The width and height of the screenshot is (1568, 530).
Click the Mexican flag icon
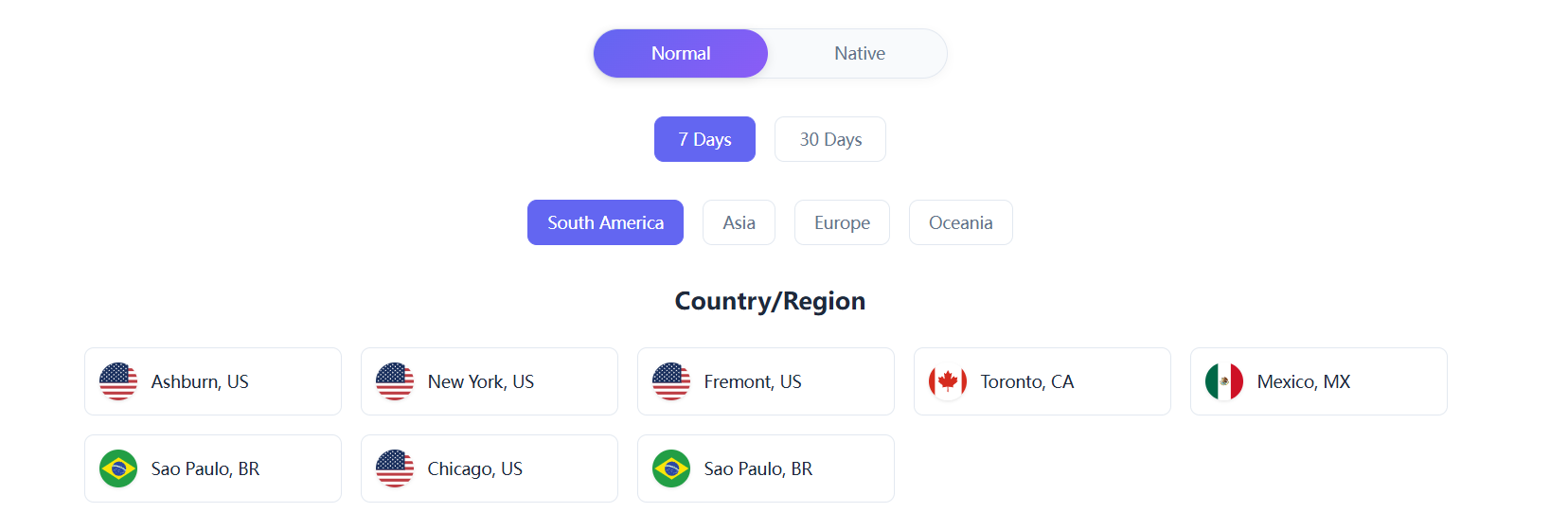tap(1224, 381)
